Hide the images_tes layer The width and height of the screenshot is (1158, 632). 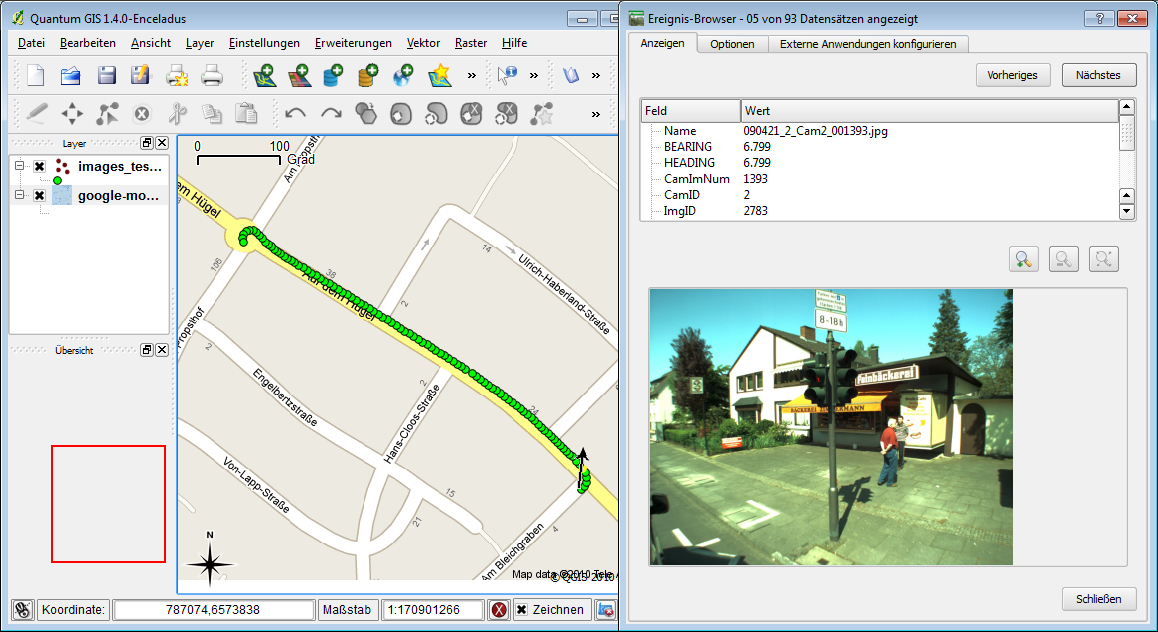click(39, 166)
